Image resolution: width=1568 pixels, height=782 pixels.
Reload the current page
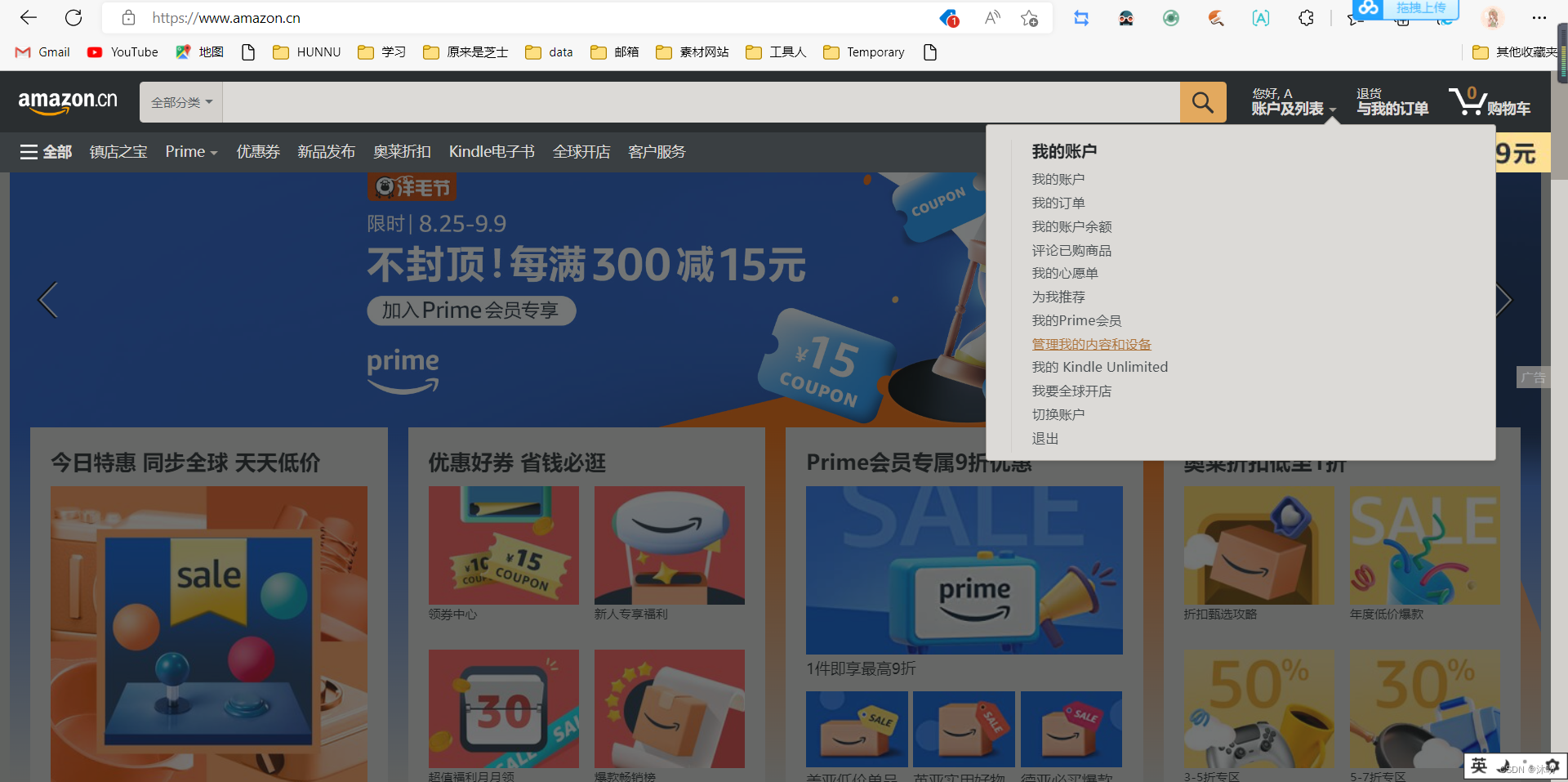[73, 17]
